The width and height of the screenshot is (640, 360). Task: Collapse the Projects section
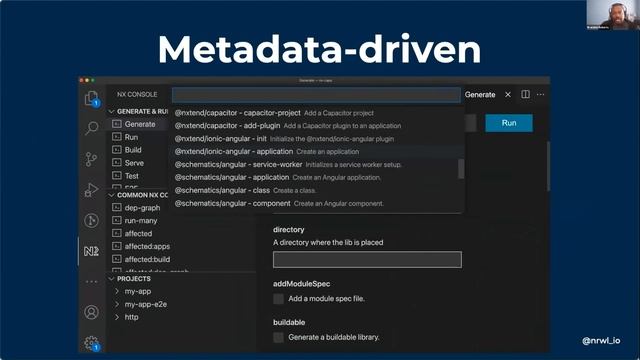111,279
